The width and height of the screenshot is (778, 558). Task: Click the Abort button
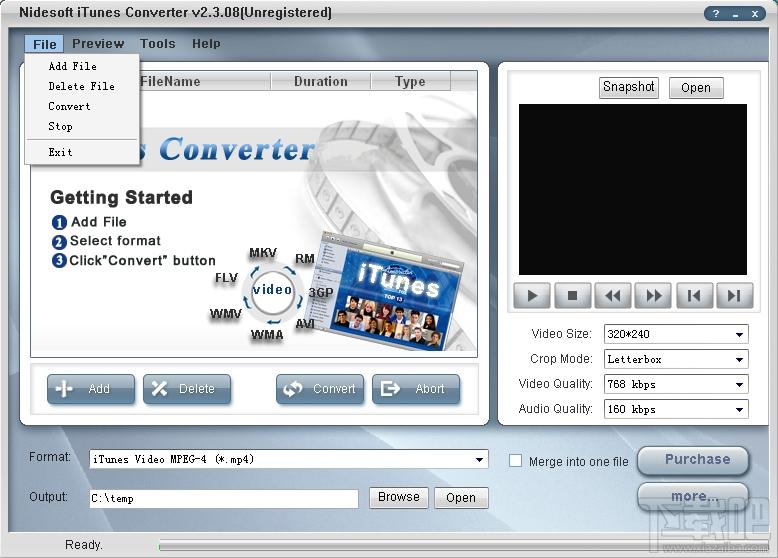[416, 389]
